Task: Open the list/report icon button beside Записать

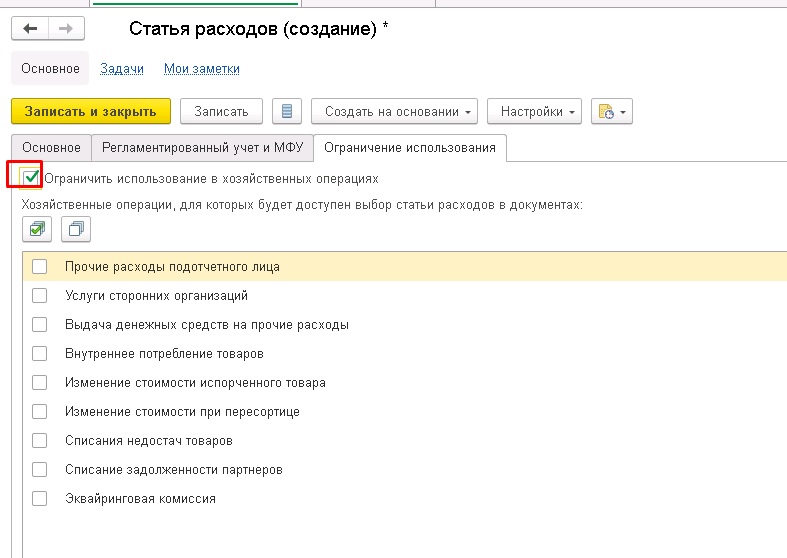Action: point(287,111)
